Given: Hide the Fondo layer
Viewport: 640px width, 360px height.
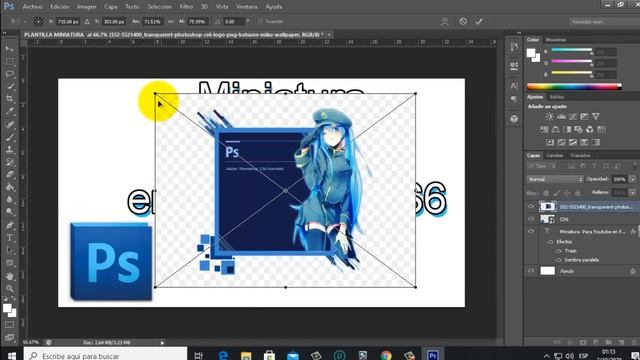Looking at the screenshot, I should click(x=531, y=271).
